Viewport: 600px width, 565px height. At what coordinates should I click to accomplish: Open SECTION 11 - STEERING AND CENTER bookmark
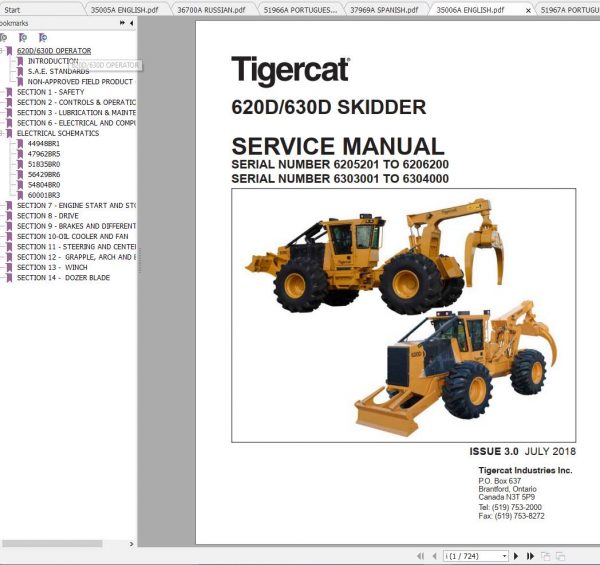tap(76, 247)
